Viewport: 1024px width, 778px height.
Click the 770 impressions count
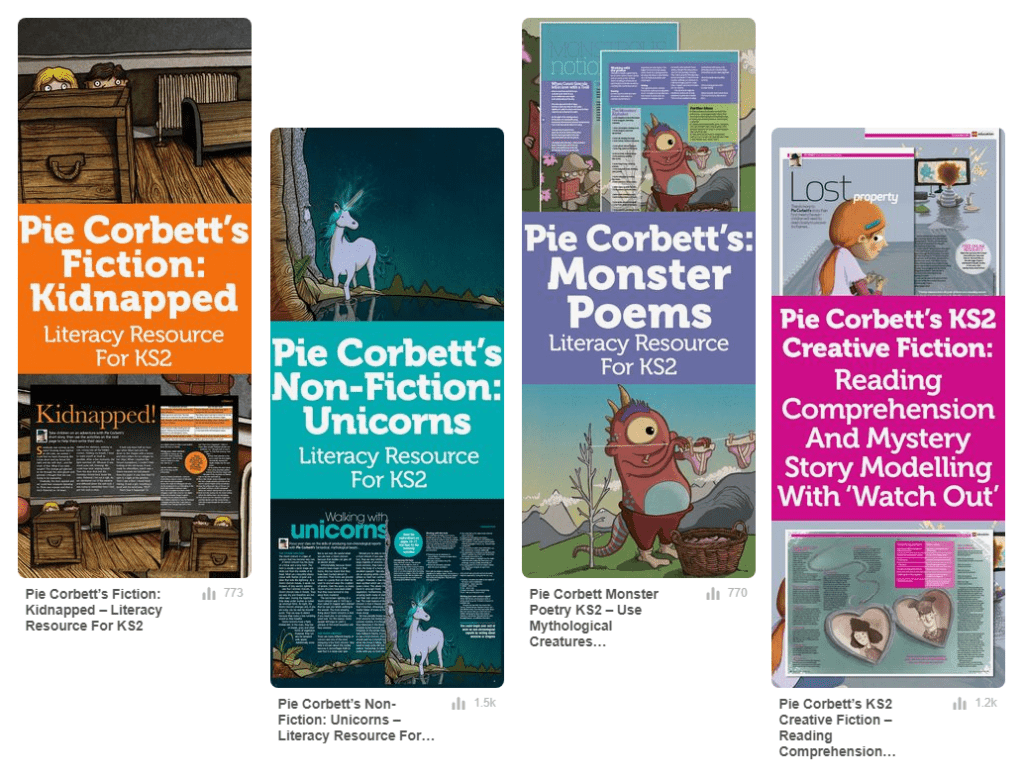click(737, 593)
